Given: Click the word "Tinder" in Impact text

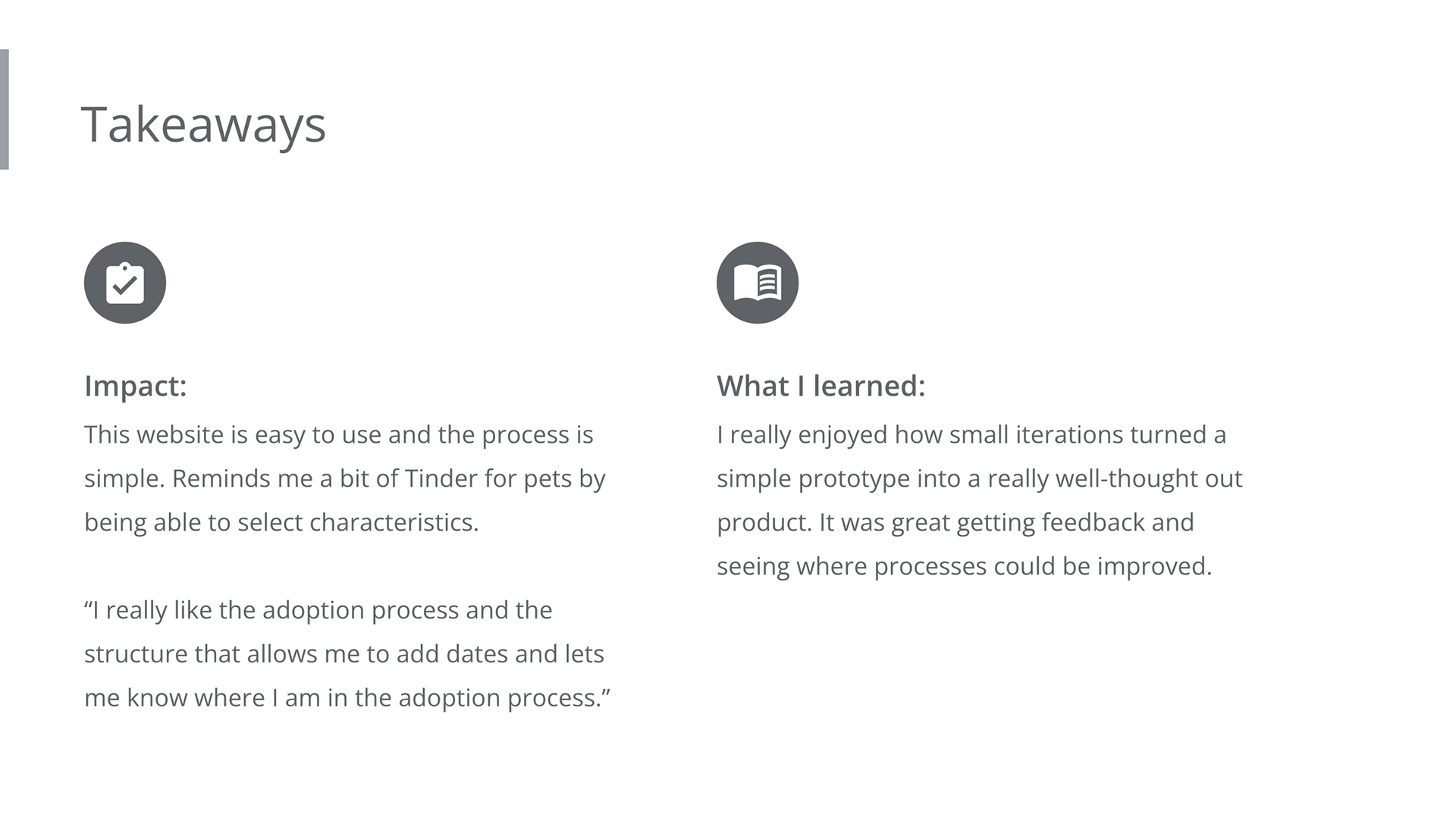Looking at the screenshot, I should pos(440,479).
